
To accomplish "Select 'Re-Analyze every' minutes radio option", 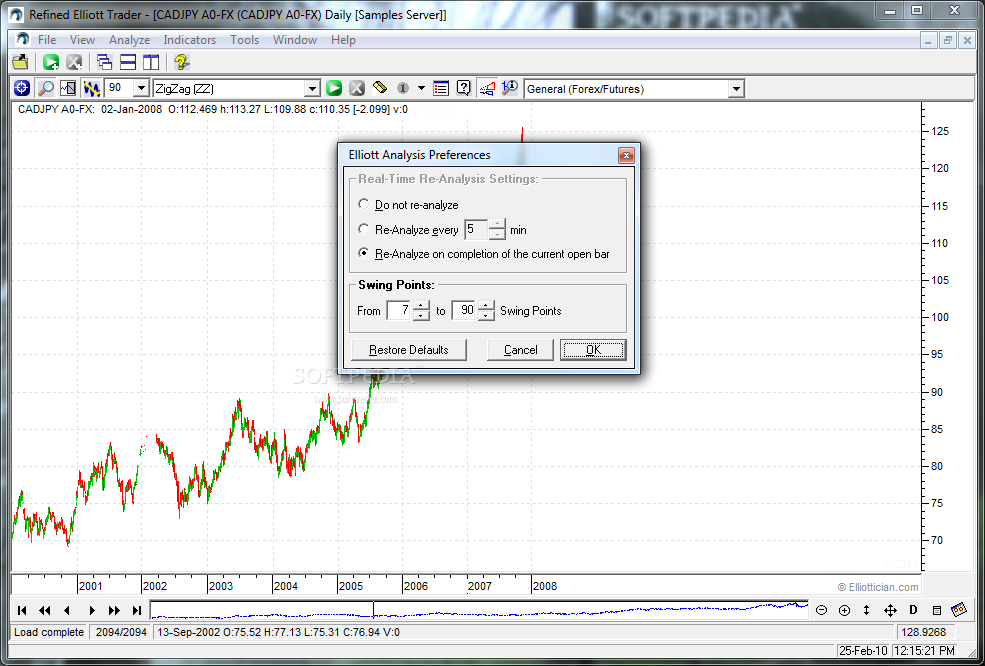I will point(363,229).
